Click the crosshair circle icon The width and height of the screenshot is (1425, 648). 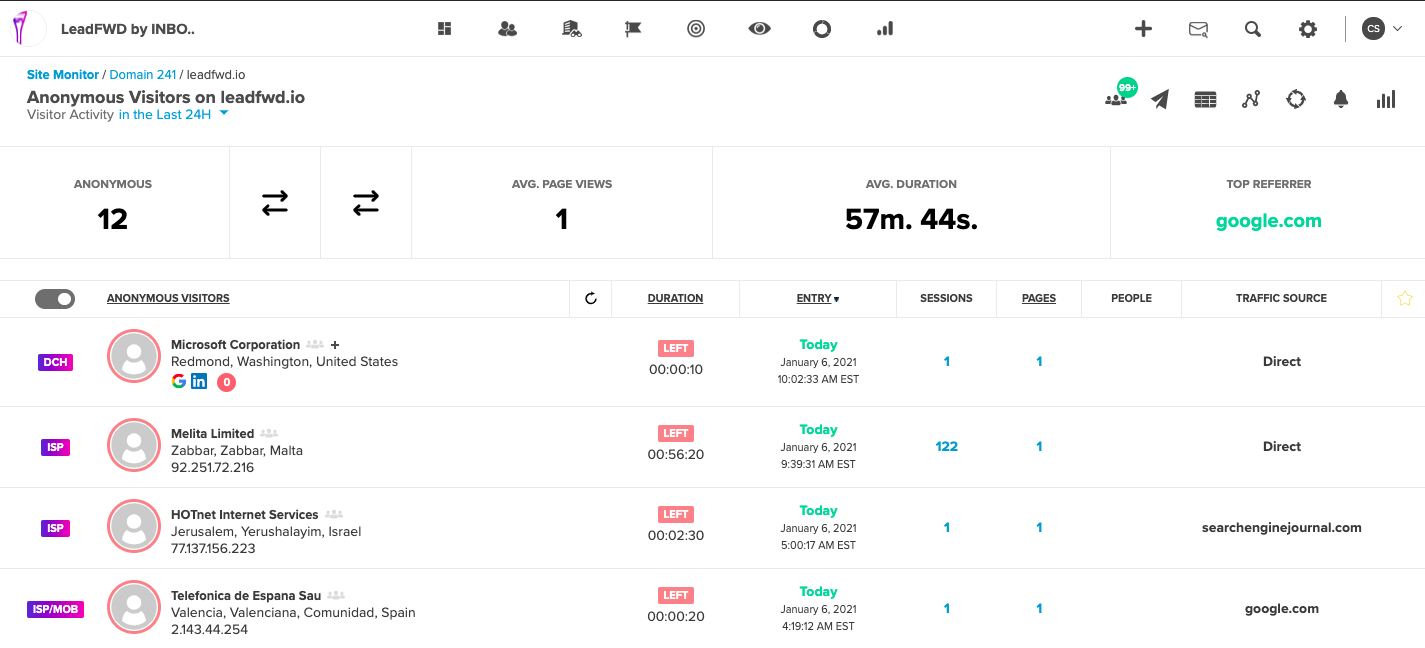(x=1296, y=99)
